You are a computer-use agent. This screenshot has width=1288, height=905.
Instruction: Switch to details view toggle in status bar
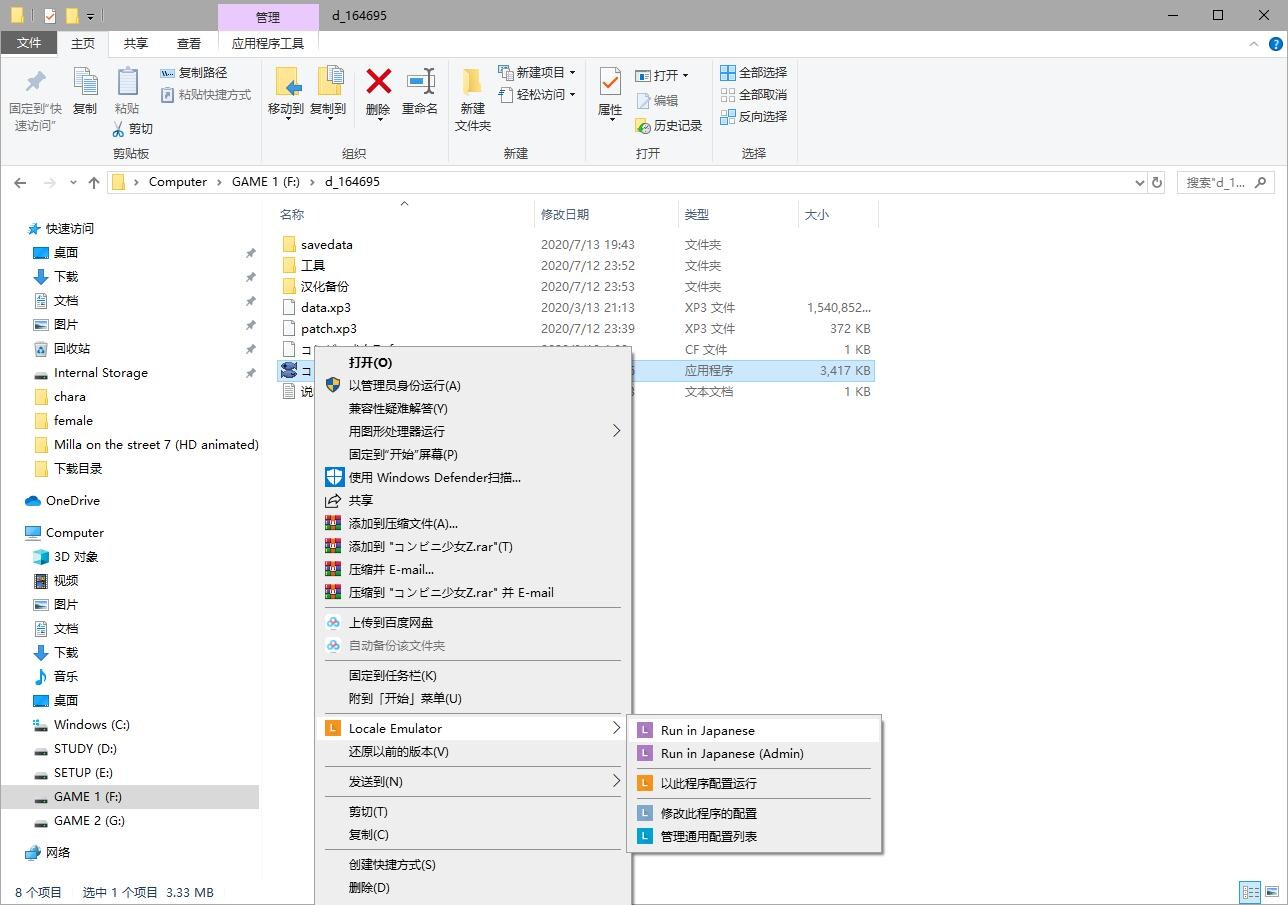click(x=1250, y=892)
